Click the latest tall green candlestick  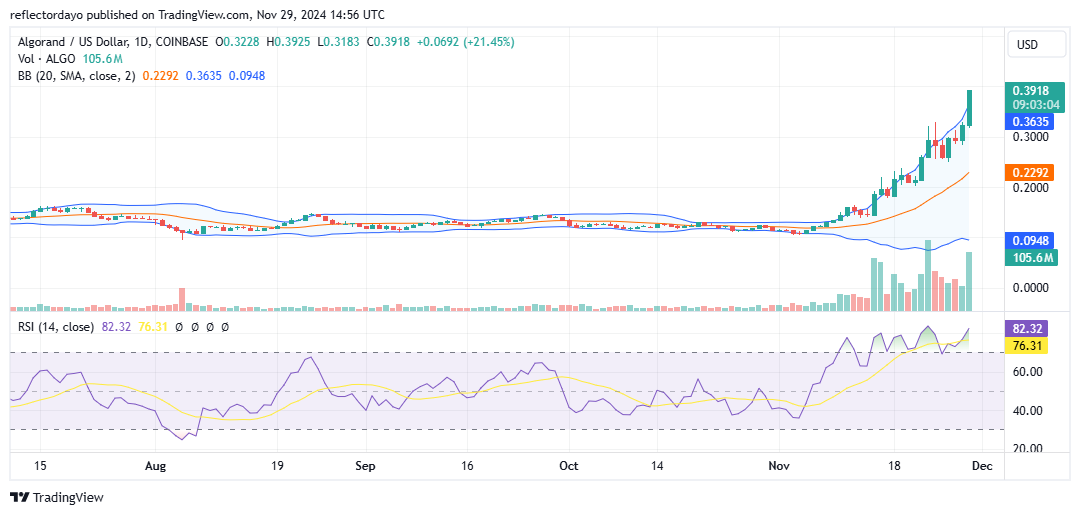point(969,108)
